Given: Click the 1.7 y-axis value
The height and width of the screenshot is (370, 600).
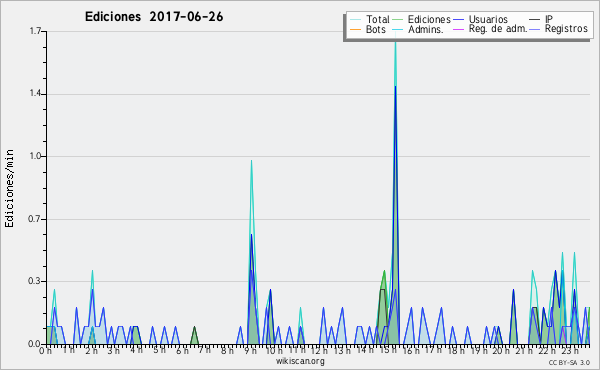Looking at the screenshot, I should (x=35, y=31).
